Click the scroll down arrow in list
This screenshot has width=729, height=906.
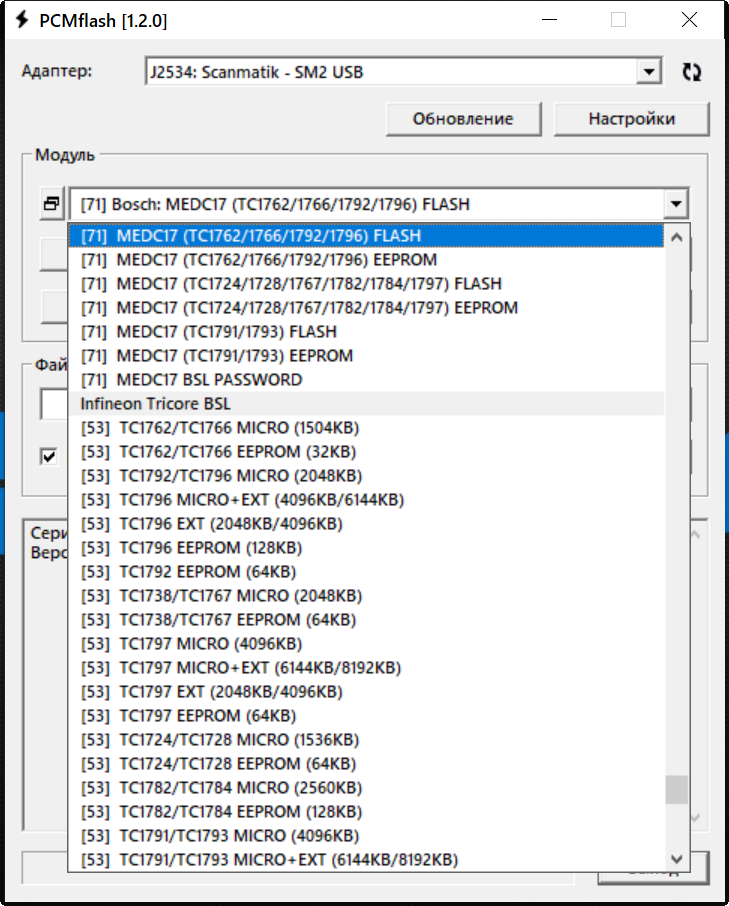pyautogui.click(x=677, y=859)
